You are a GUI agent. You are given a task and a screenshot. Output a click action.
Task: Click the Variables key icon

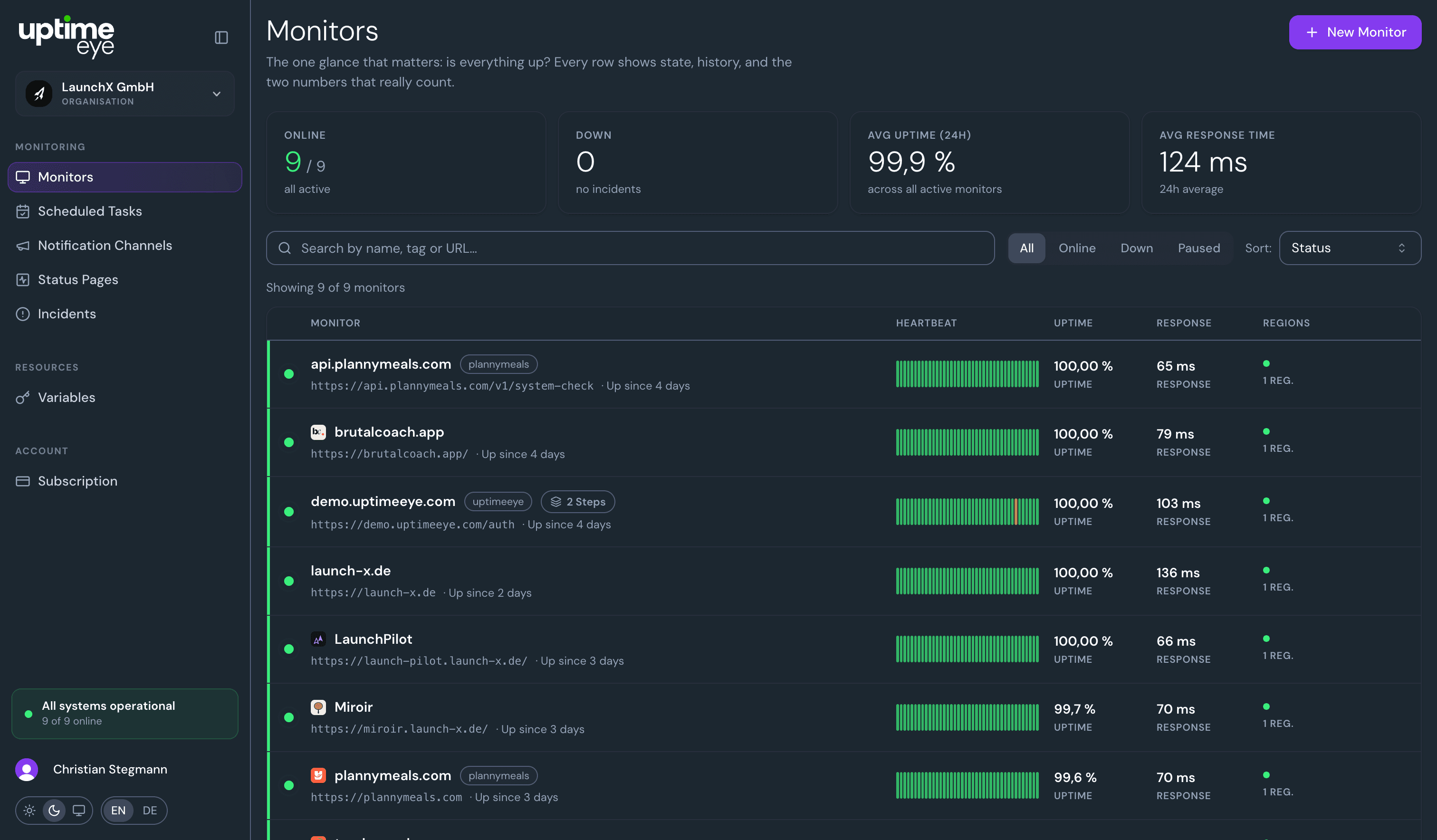click(23, 398)
